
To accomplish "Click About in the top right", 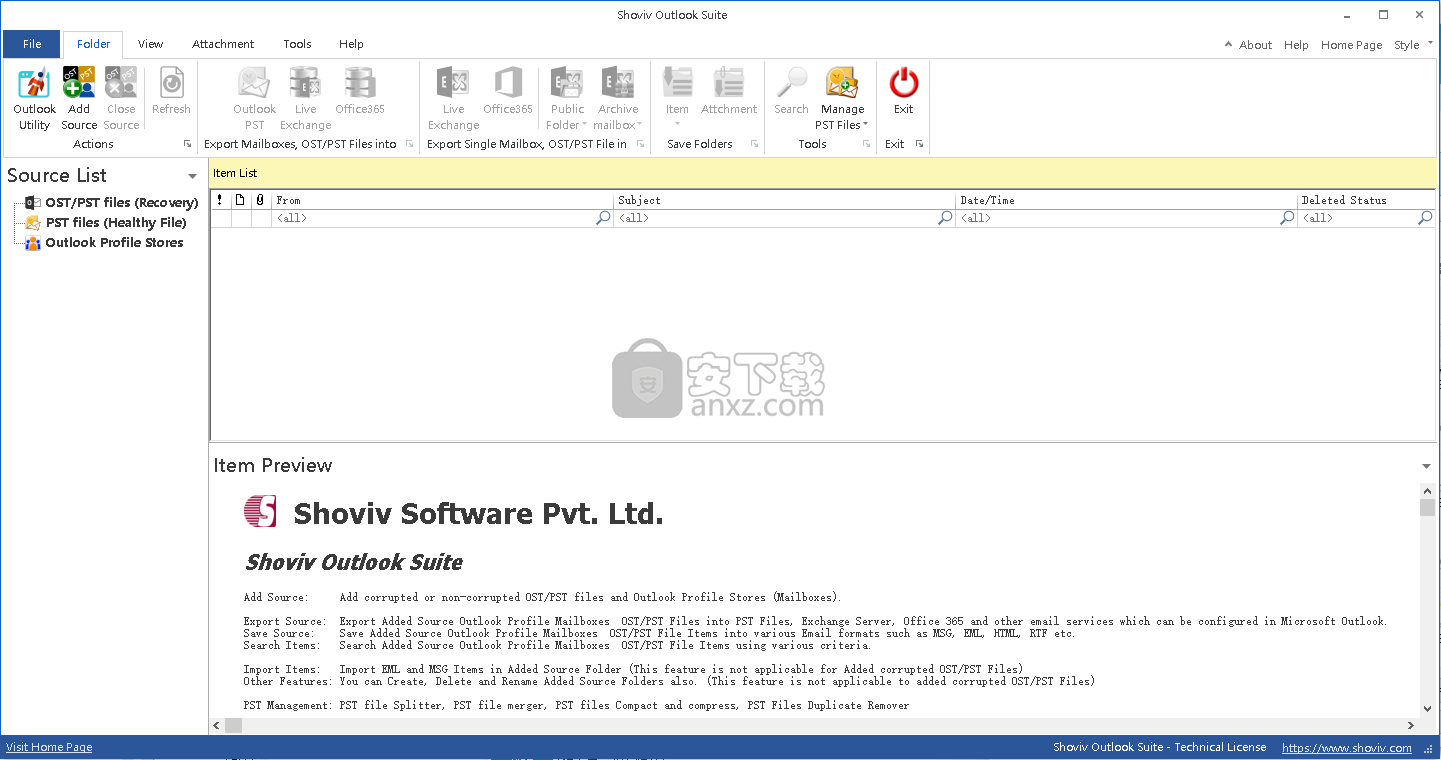I will (1256, 45).
